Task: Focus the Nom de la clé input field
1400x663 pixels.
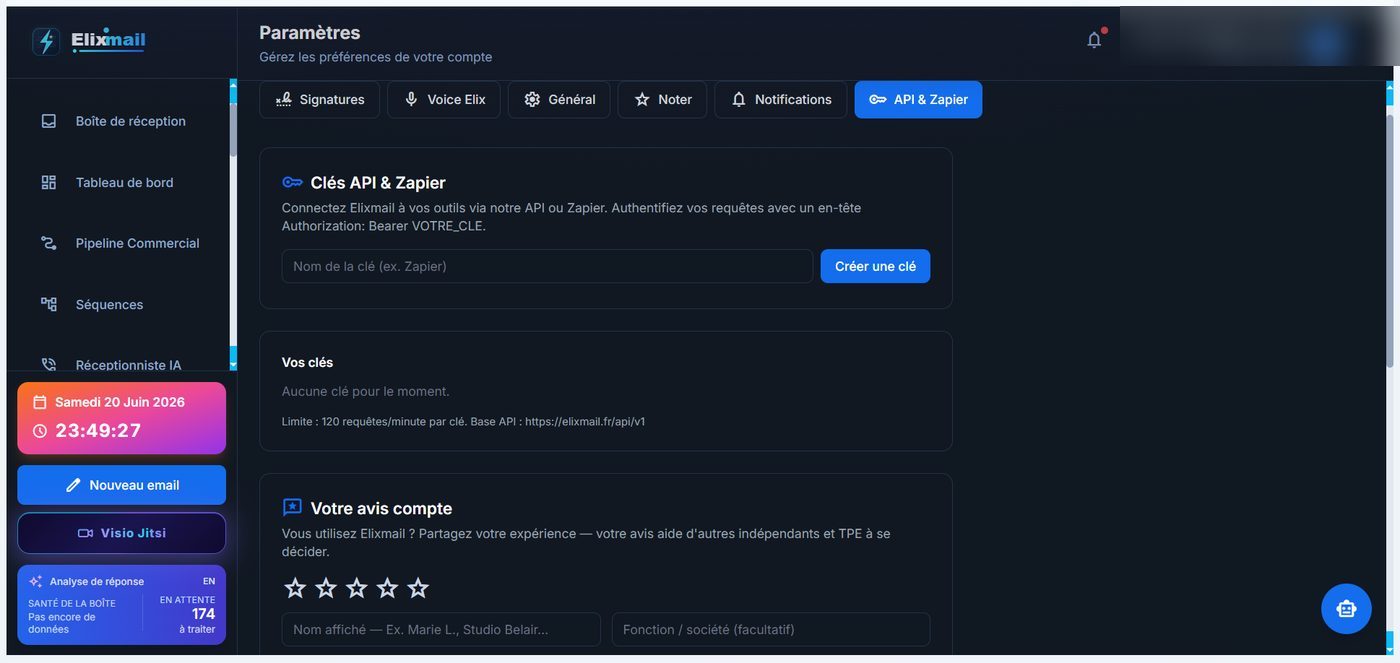Action: pyautogui.click(x=547, y=266)
